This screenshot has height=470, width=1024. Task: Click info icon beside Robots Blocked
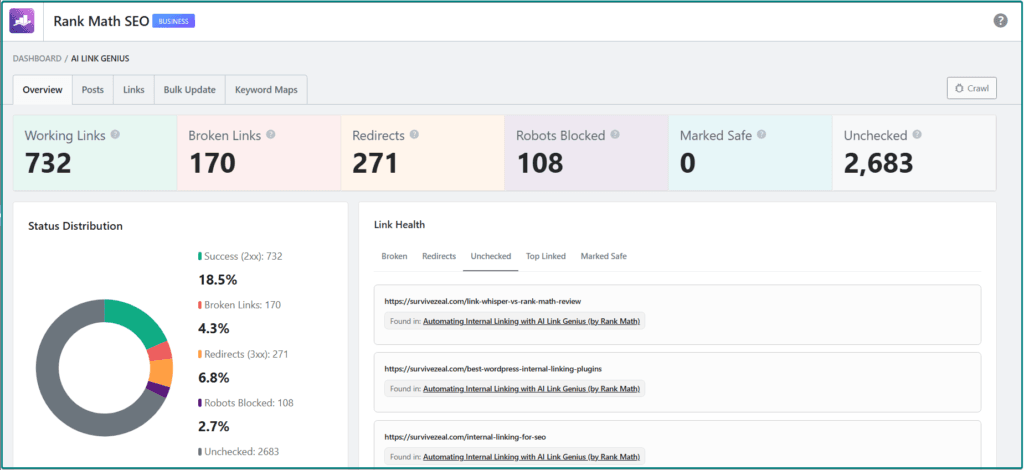click(x=615, y=134)
